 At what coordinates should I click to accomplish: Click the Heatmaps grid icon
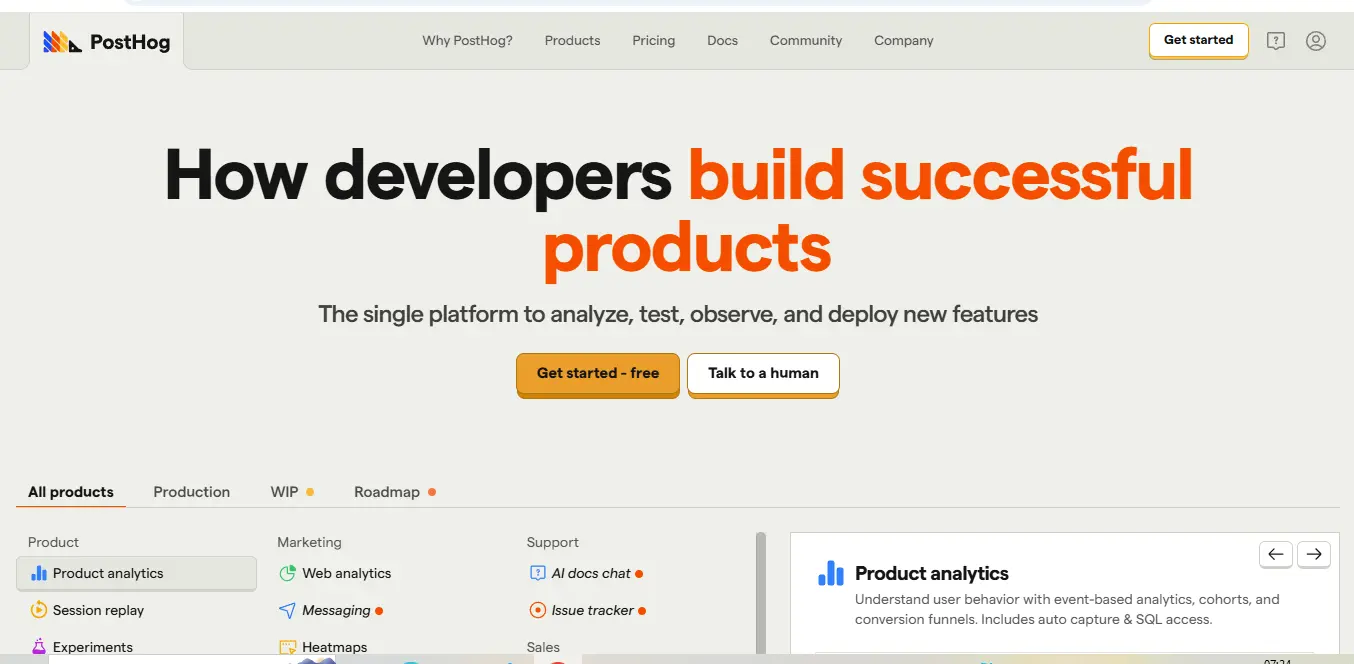(x=288, y=647)
